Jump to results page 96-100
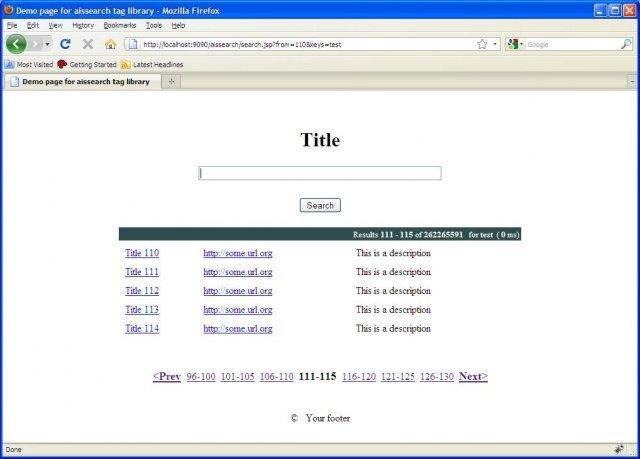Viewport: 640px width, 459px height. click(201, 377)
